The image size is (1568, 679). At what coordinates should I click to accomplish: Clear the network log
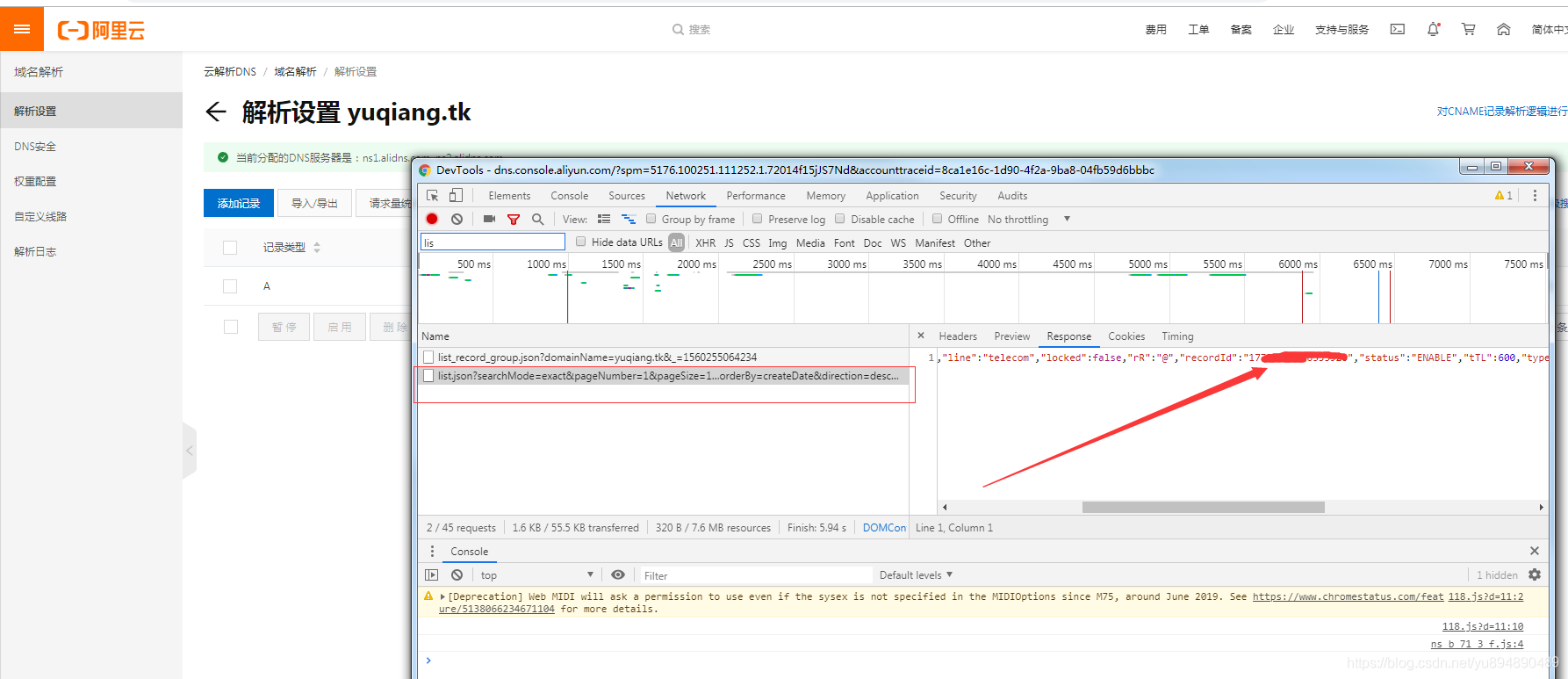(457, 219)
